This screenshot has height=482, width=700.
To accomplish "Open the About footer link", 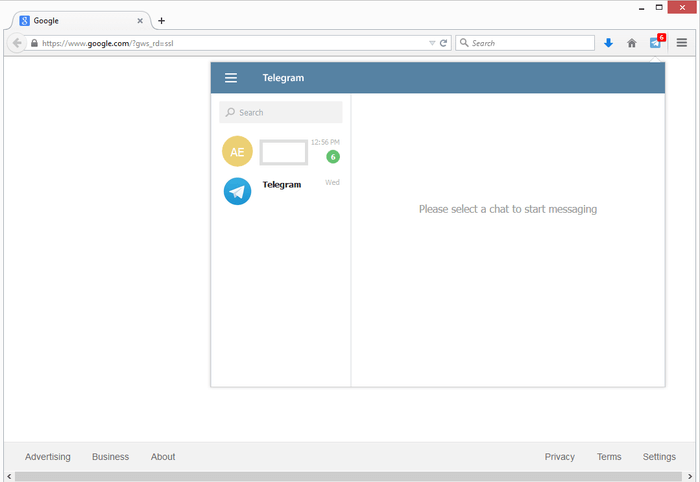I will (163, 457).
